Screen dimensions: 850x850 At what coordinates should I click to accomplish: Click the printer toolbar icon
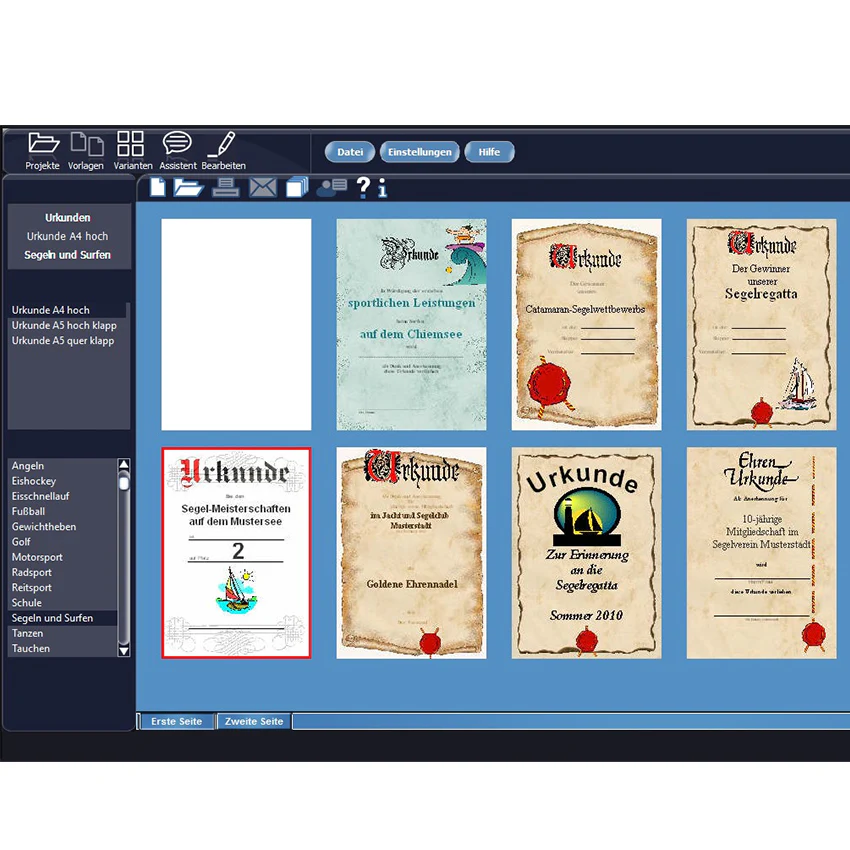(226, 188)
